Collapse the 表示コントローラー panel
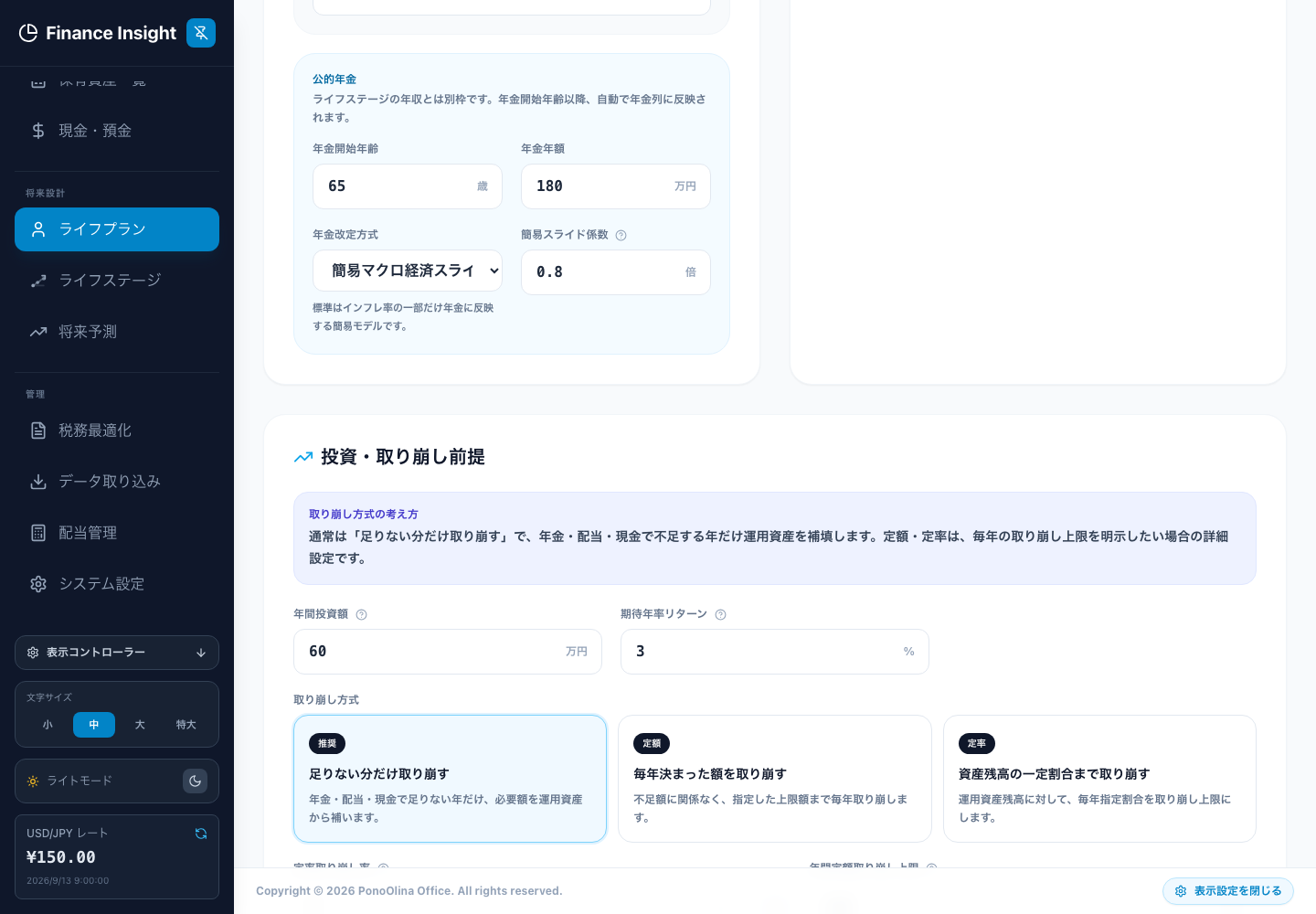Viewport: 1316px width, 914px height. [x=117, y=653]
